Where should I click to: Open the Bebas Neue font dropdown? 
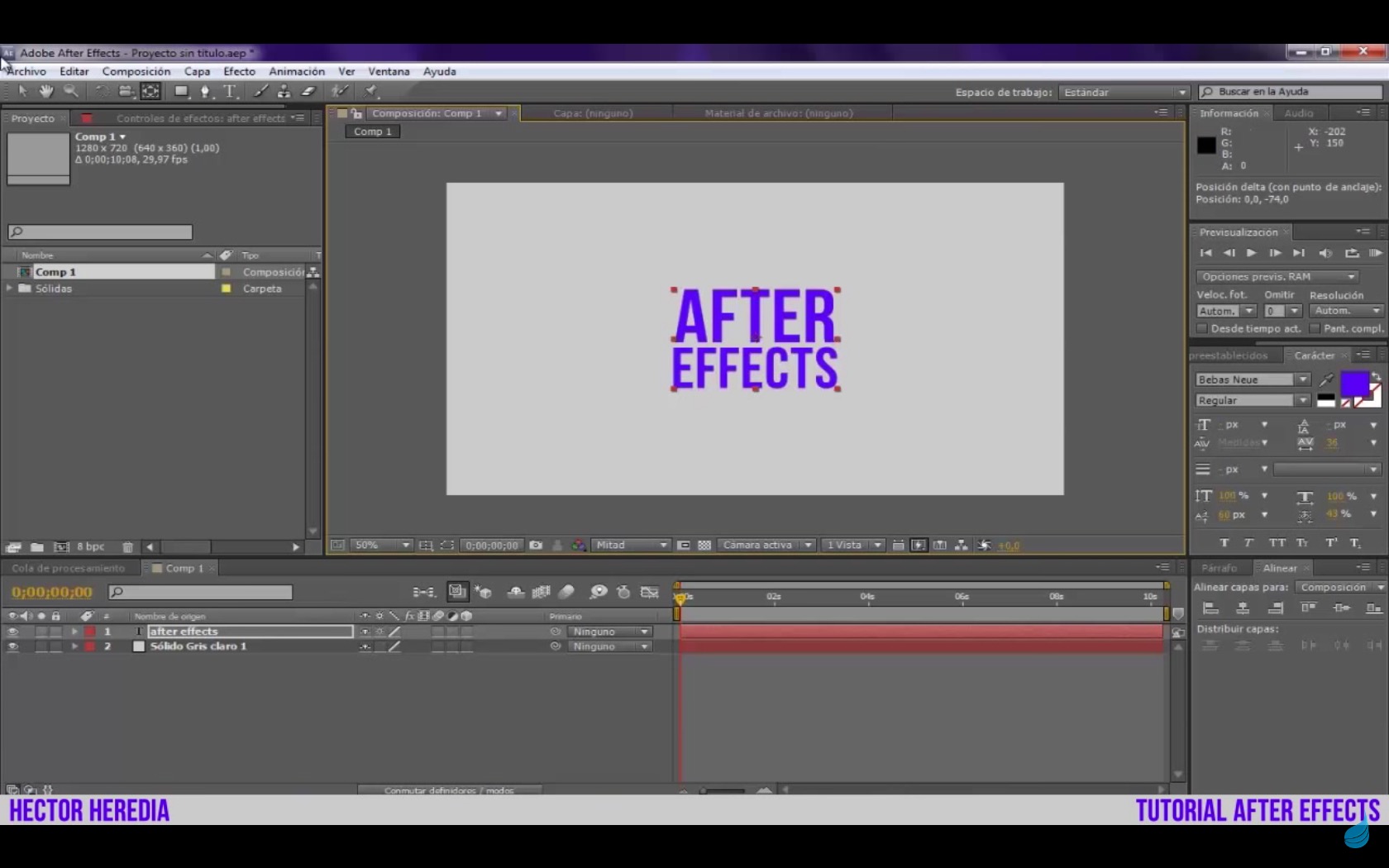(1253, 379)
